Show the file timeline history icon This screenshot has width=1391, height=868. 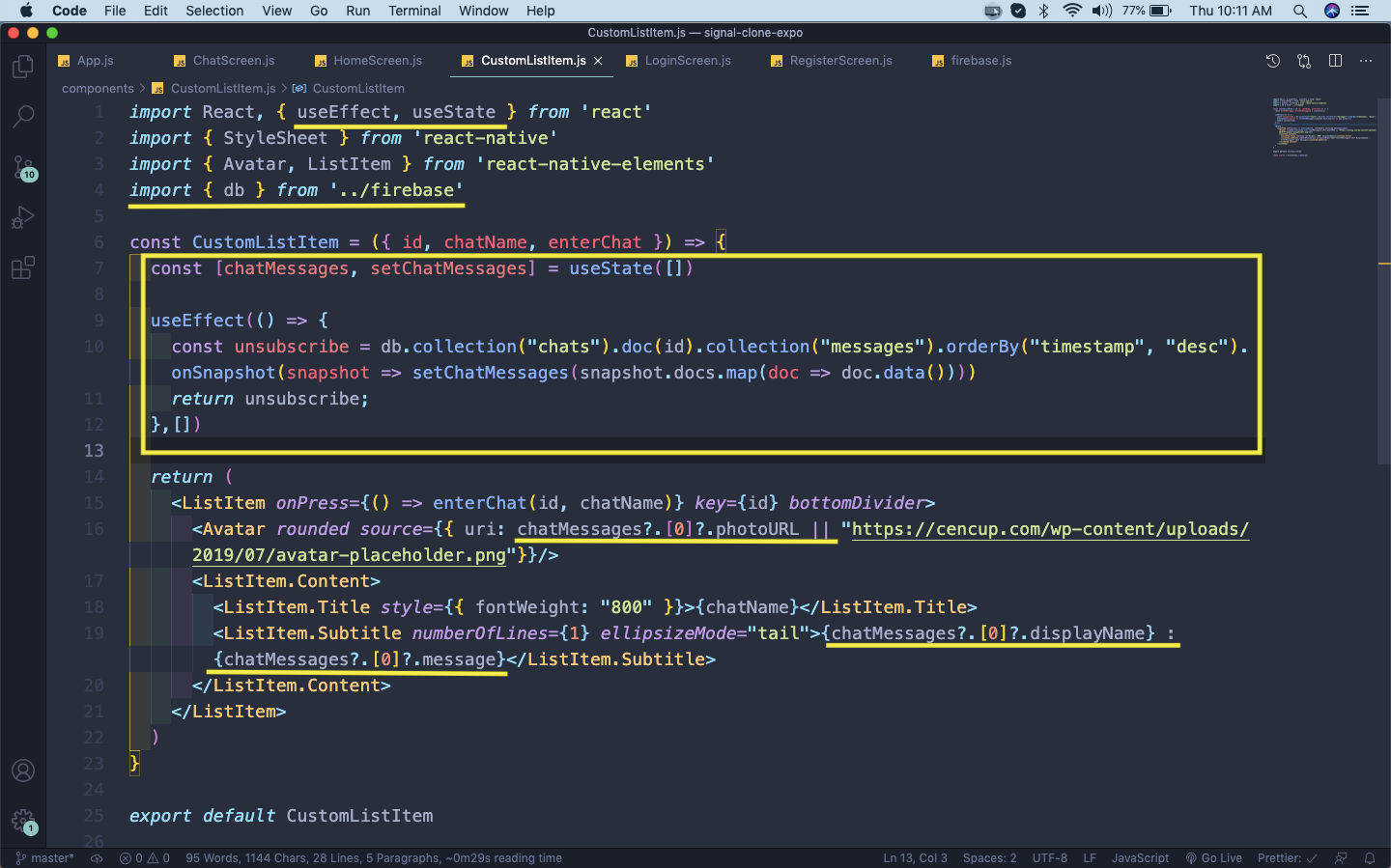(x=1273, y=61)
